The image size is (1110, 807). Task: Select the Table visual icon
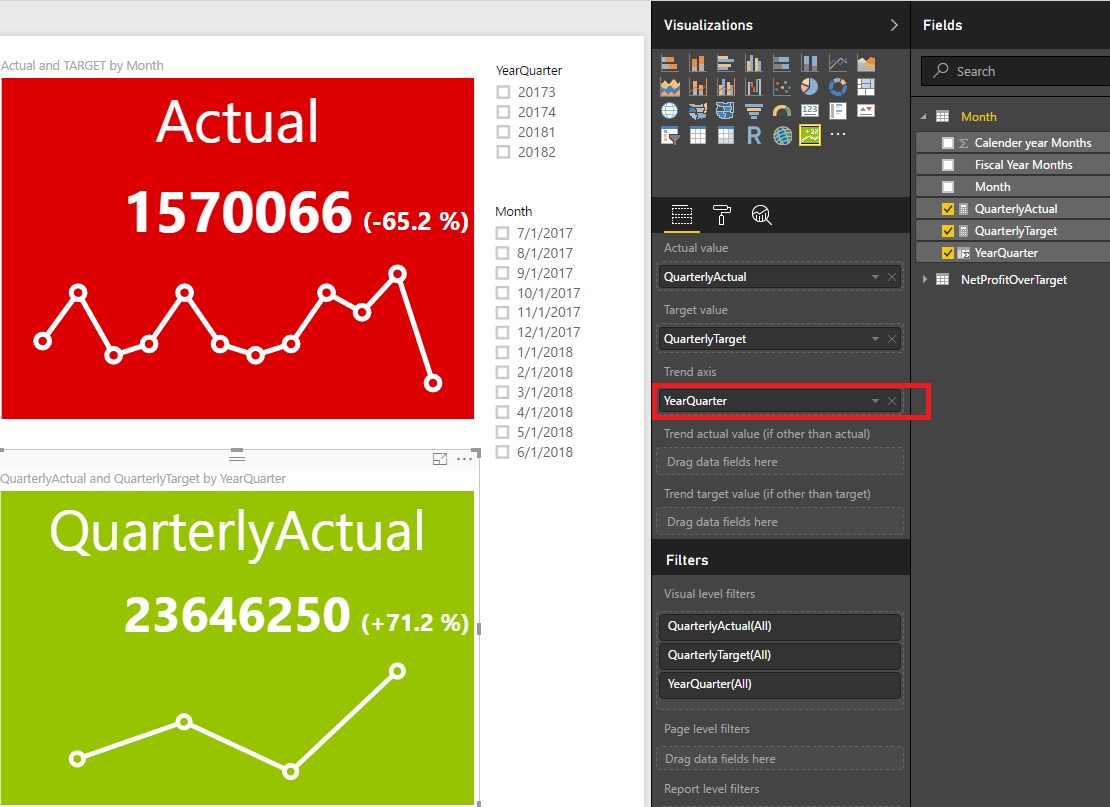697,134
